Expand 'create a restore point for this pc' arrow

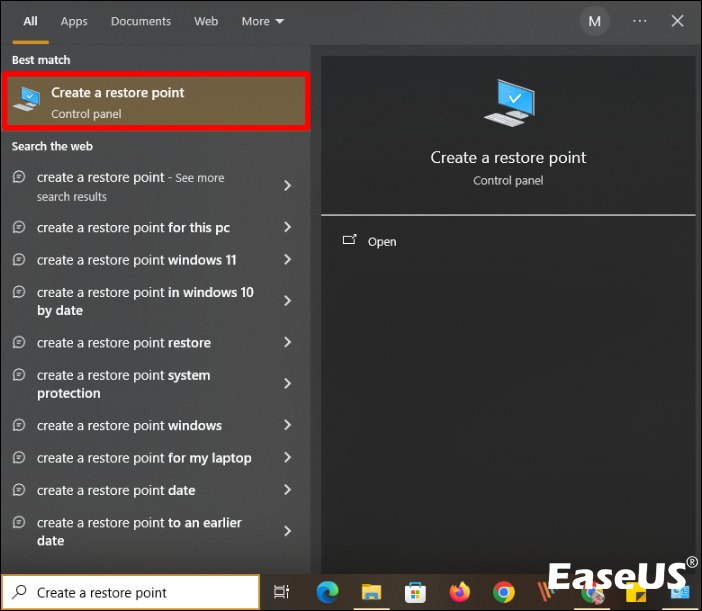pyautogui.click(x=287, y=228)
